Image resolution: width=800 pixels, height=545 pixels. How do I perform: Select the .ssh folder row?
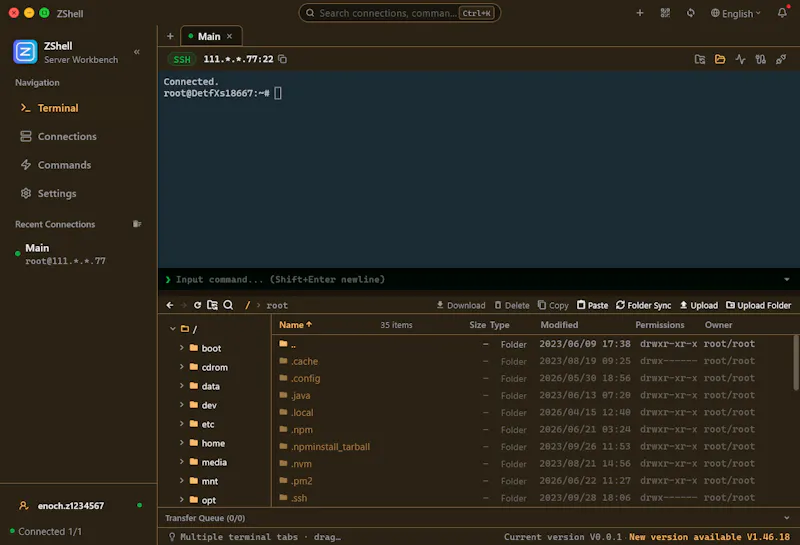pos(533,498)
